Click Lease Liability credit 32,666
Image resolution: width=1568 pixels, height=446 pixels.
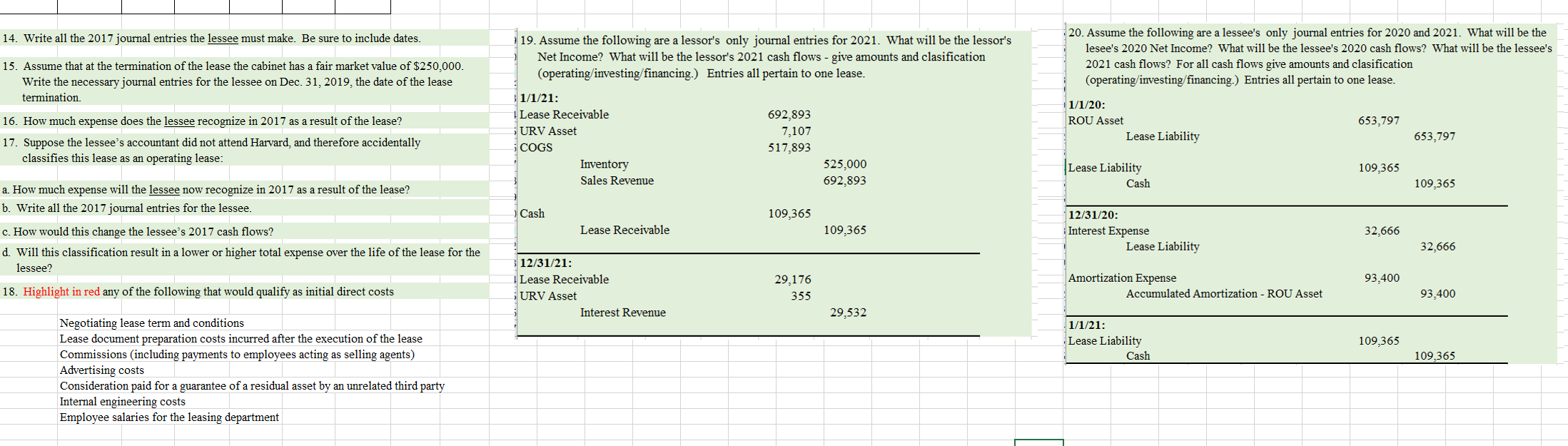tap(1437, 247)
